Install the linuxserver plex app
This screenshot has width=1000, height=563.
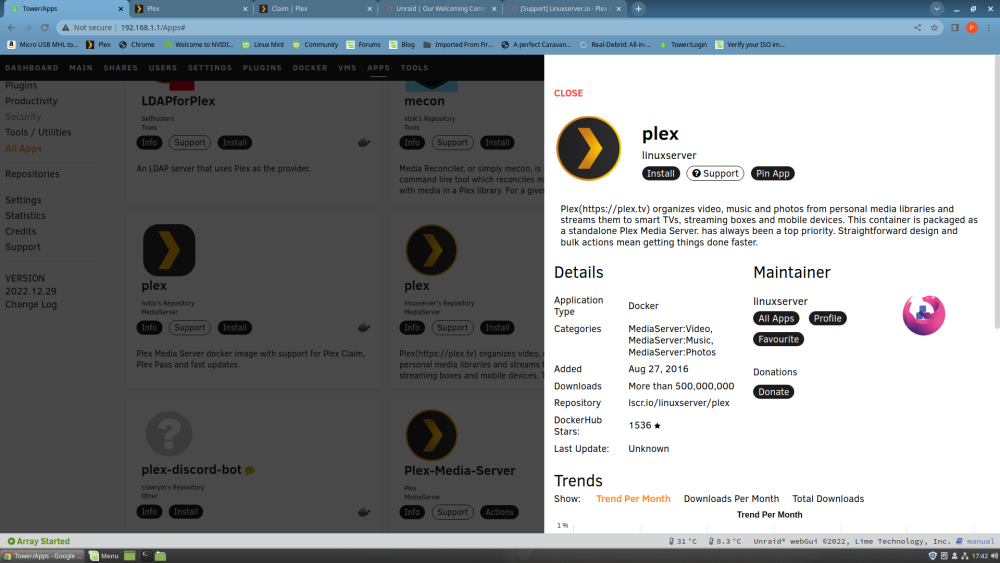pos(661,173)
